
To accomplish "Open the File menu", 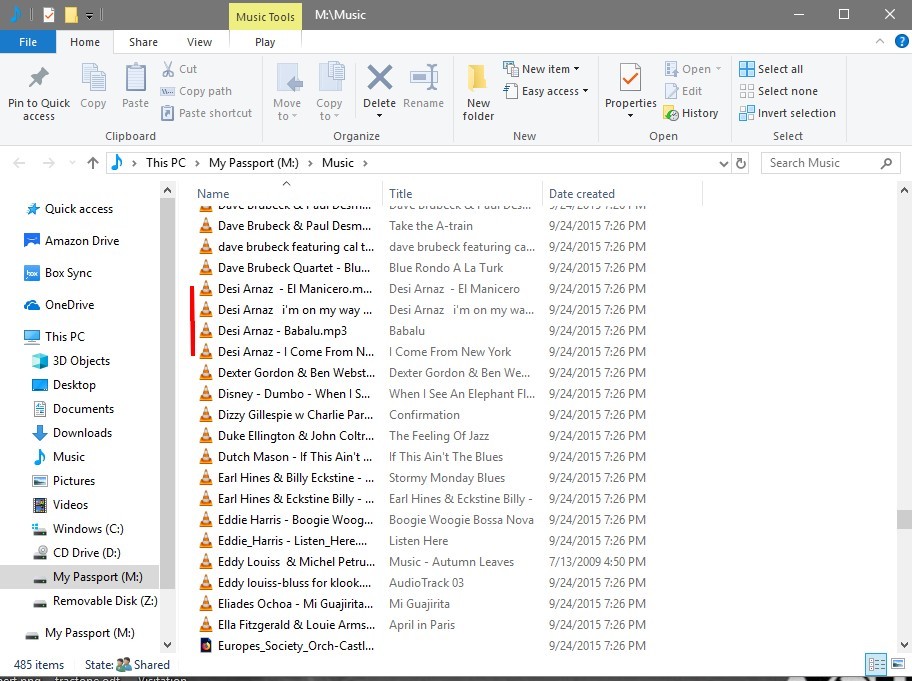I will [28, 42].
